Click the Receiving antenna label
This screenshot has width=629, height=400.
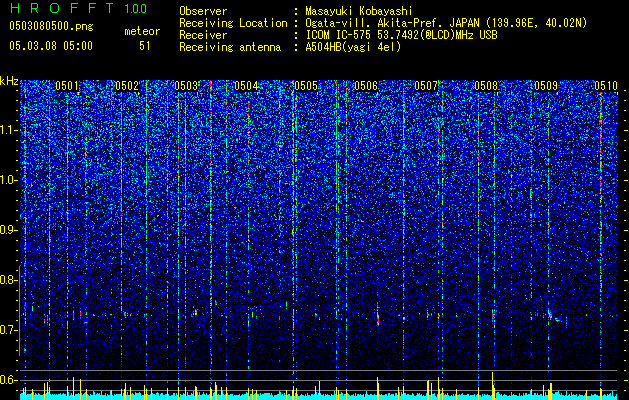(x=230, y=47)
